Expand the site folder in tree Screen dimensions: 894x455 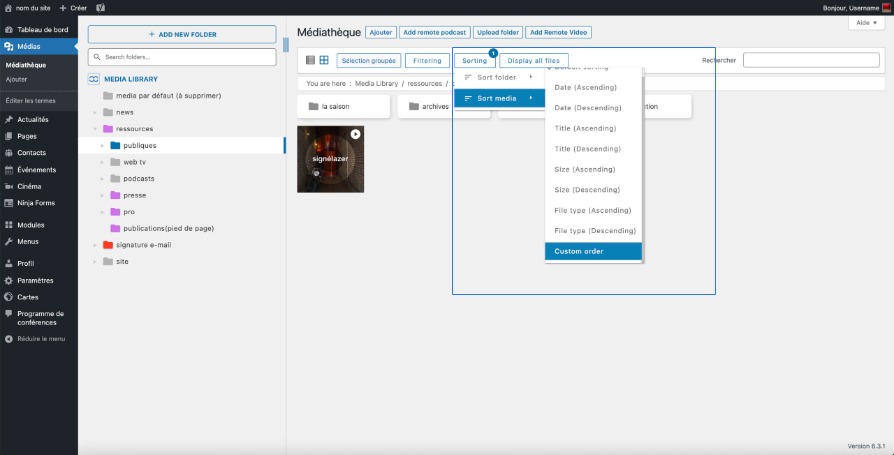point(95,262)
